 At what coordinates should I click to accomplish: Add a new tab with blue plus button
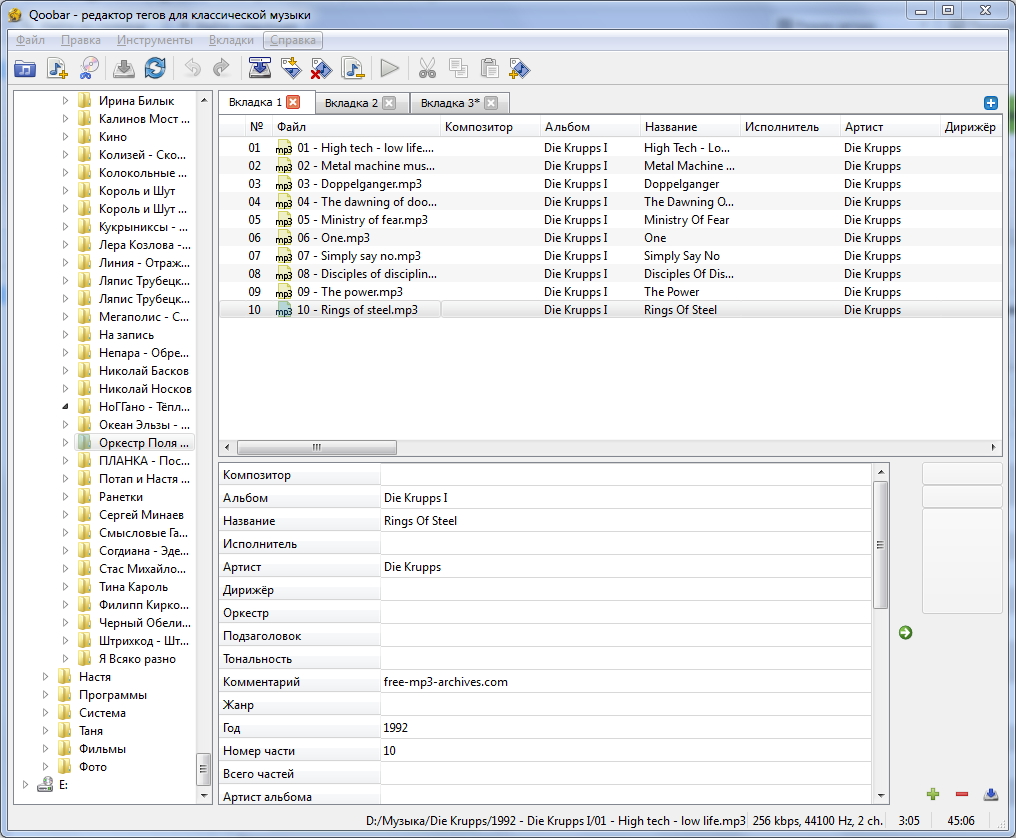coord(990,102)
